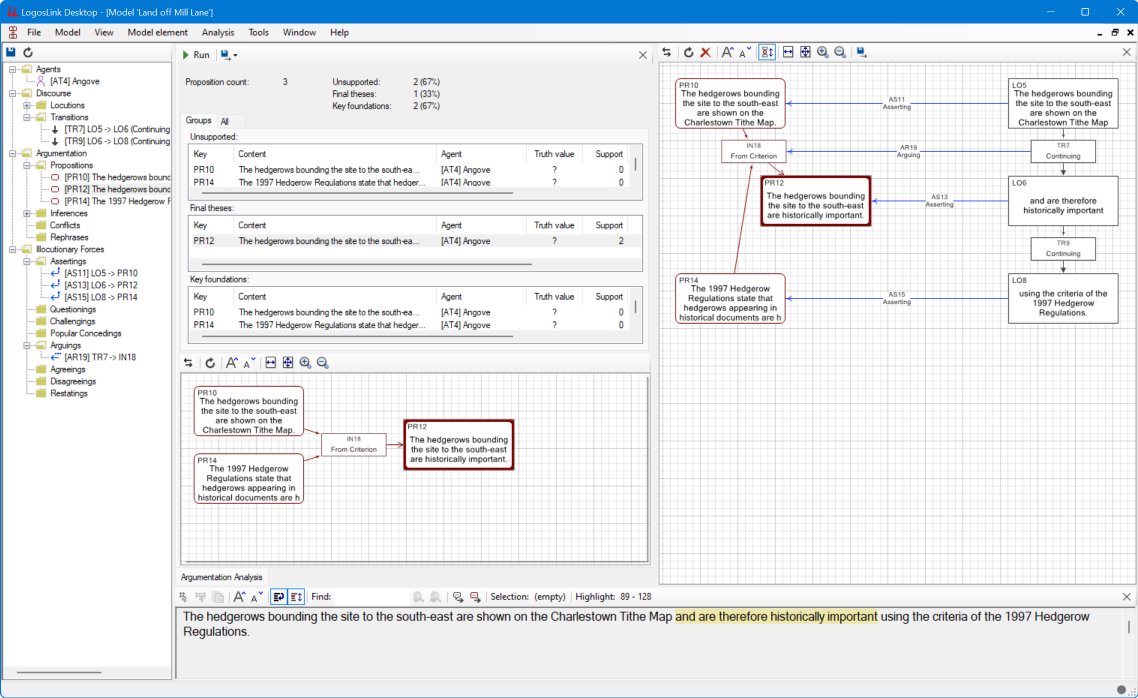This screenshot has height=698, width=1138.
Task: Zoom in on the main diagram
Action: click(x=822, y=52)
